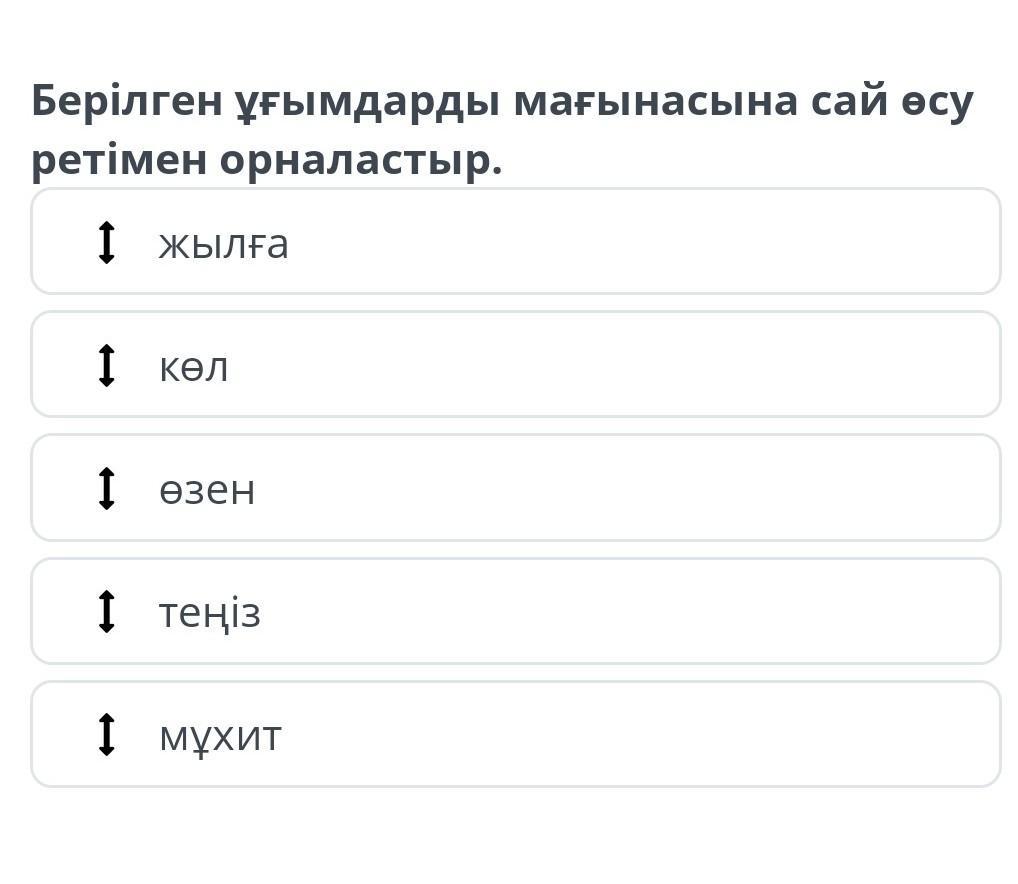This screenshot has width=1018, height=884.
Task: Click the word өзен in the list
Action: coord(207,491)
